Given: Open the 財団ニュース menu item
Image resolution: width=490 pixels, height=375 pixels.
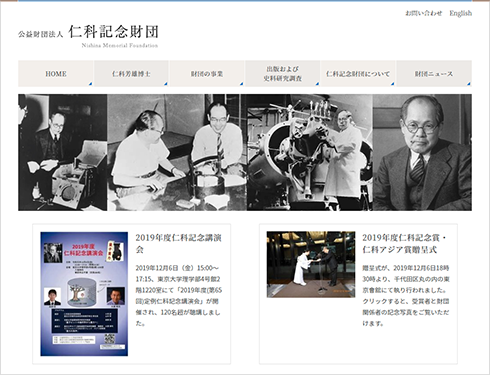Looking at the screenshot, I should [434, 74].
